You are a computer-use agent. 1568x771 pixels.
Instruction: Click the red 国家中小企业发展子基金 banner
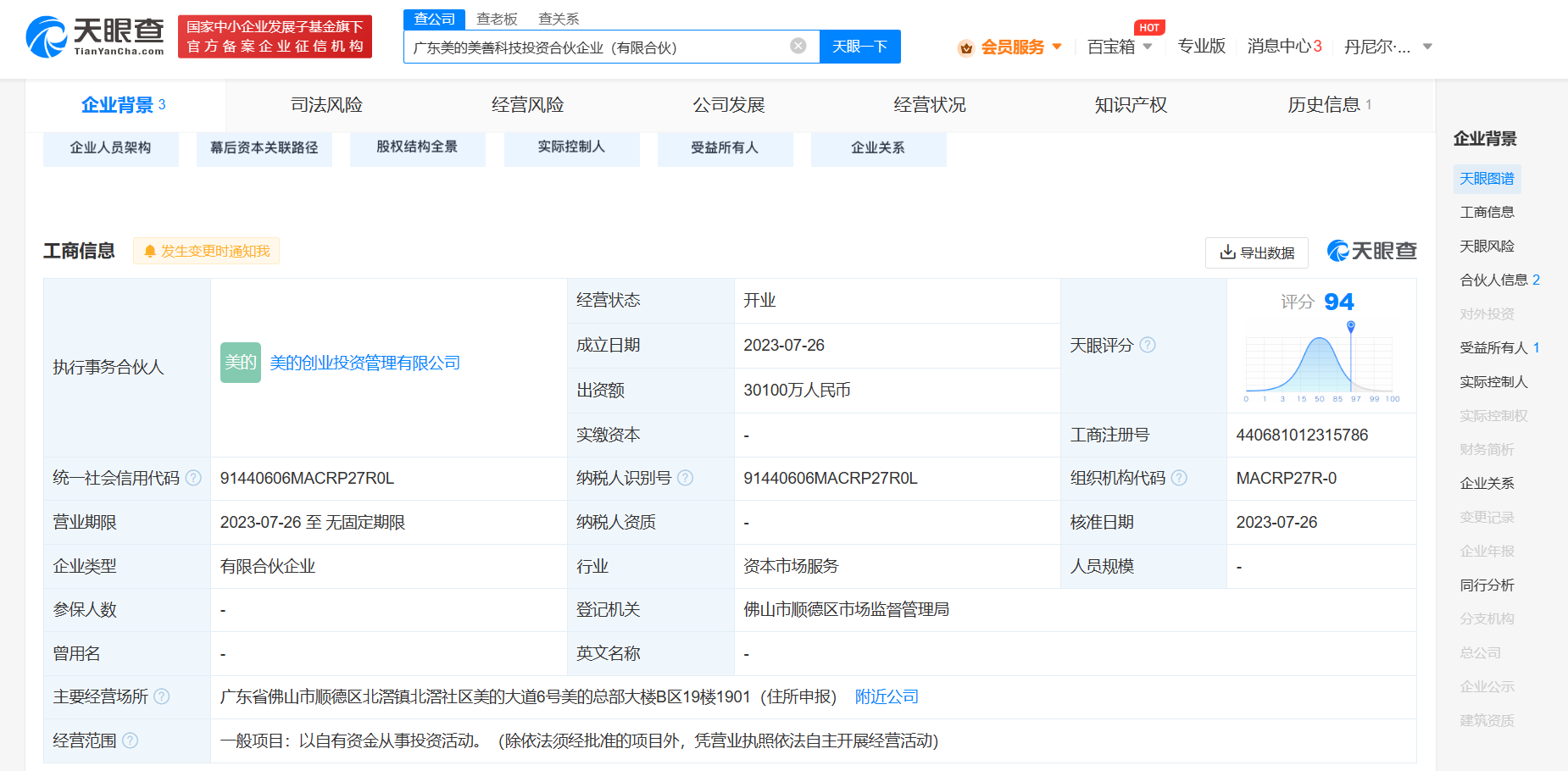tap(275, 36)
